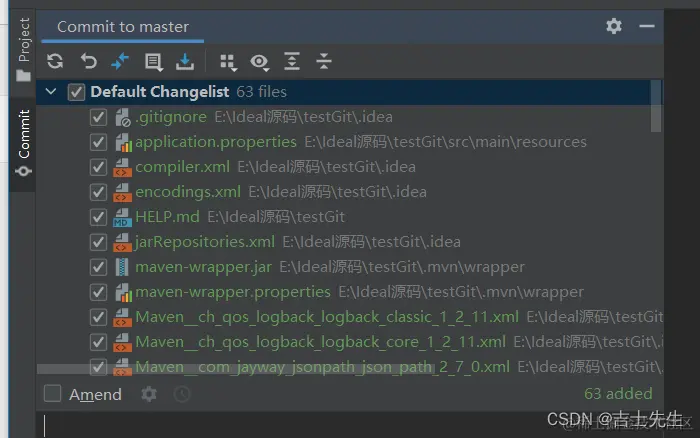Select the encodings.xml file name

click(188, 192)
